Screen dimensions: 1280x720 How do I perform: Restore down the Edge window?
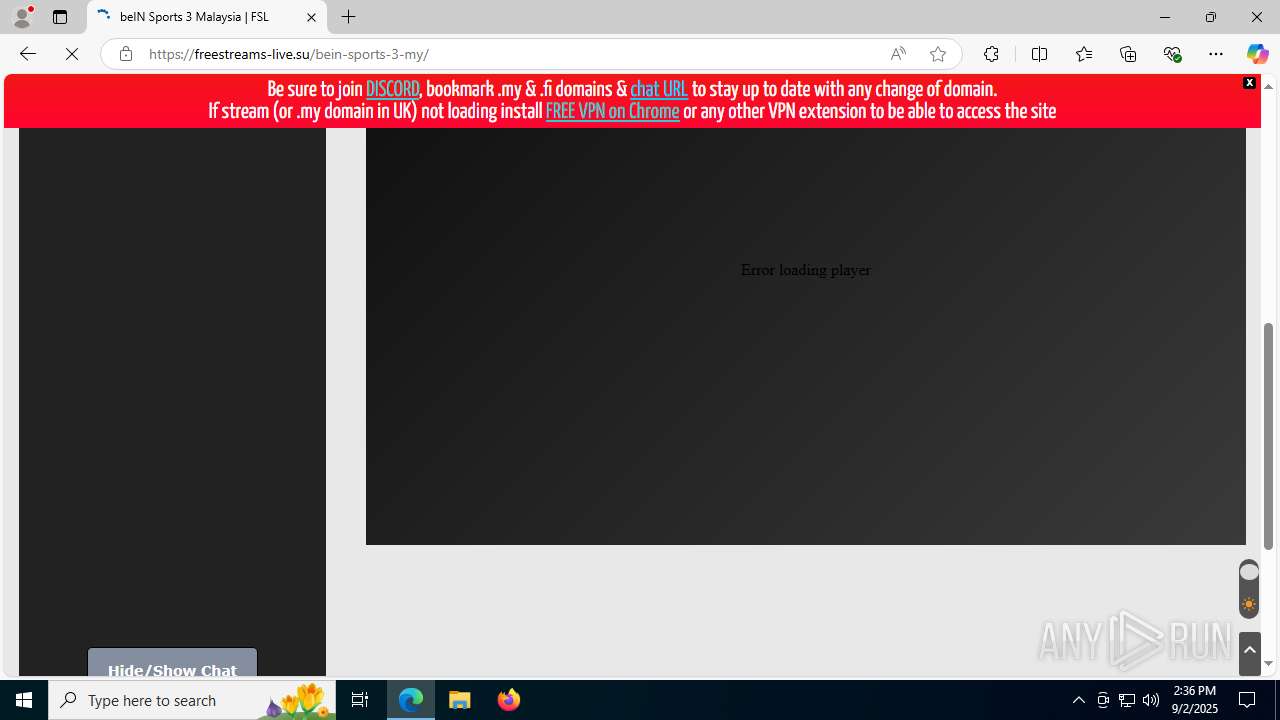(1210, 17)
